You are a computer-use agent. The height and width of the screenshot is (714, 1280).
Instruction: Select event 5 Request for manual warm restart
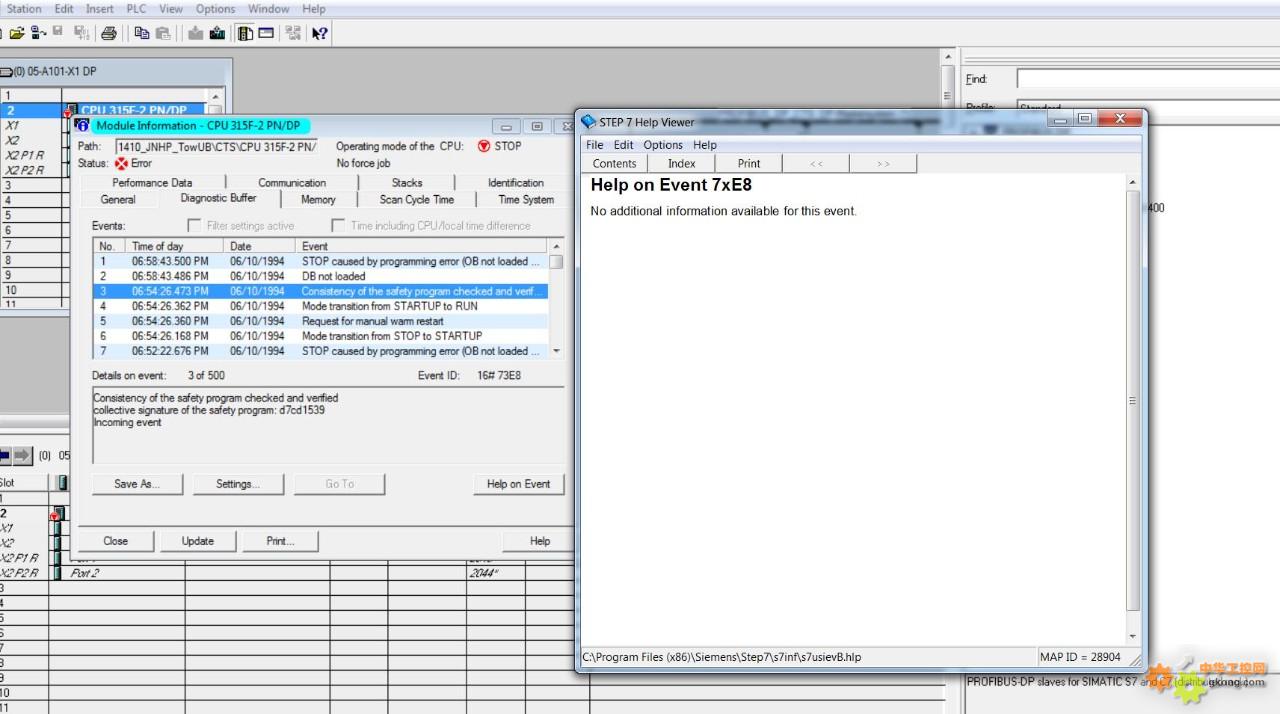pos(321,321)
